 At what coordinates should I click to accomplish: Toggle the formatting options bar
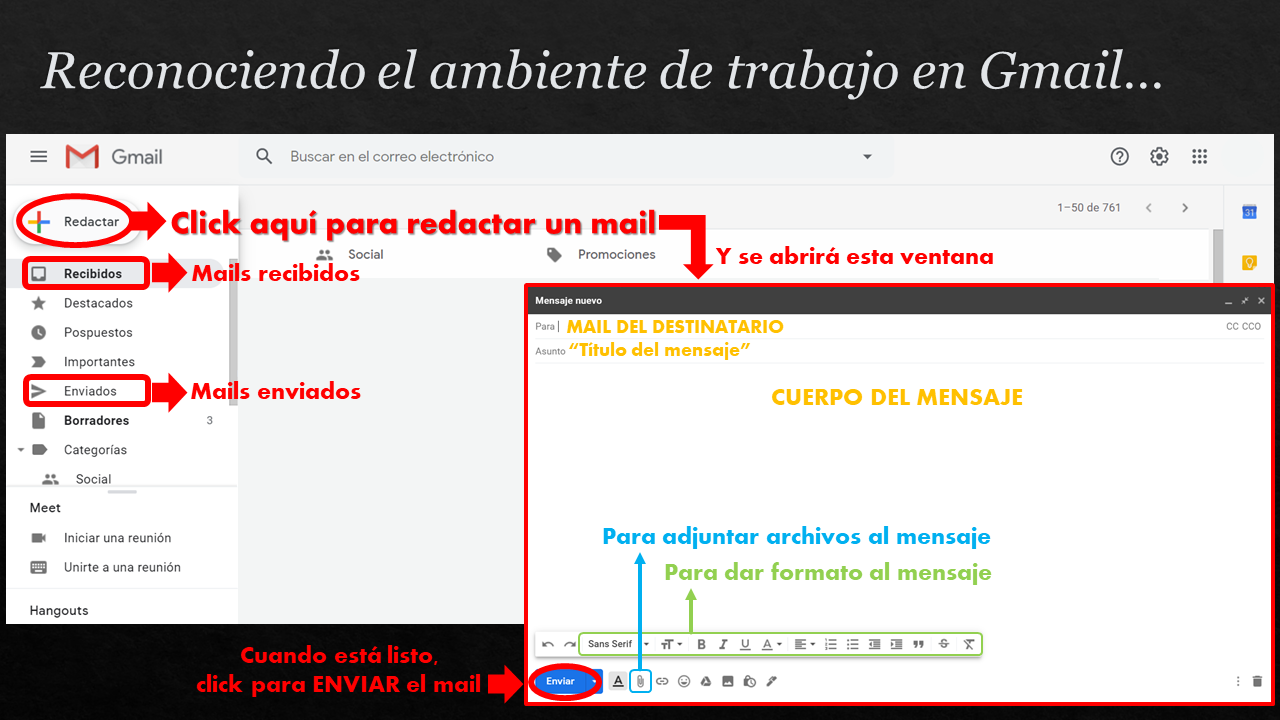pos(618,681)
